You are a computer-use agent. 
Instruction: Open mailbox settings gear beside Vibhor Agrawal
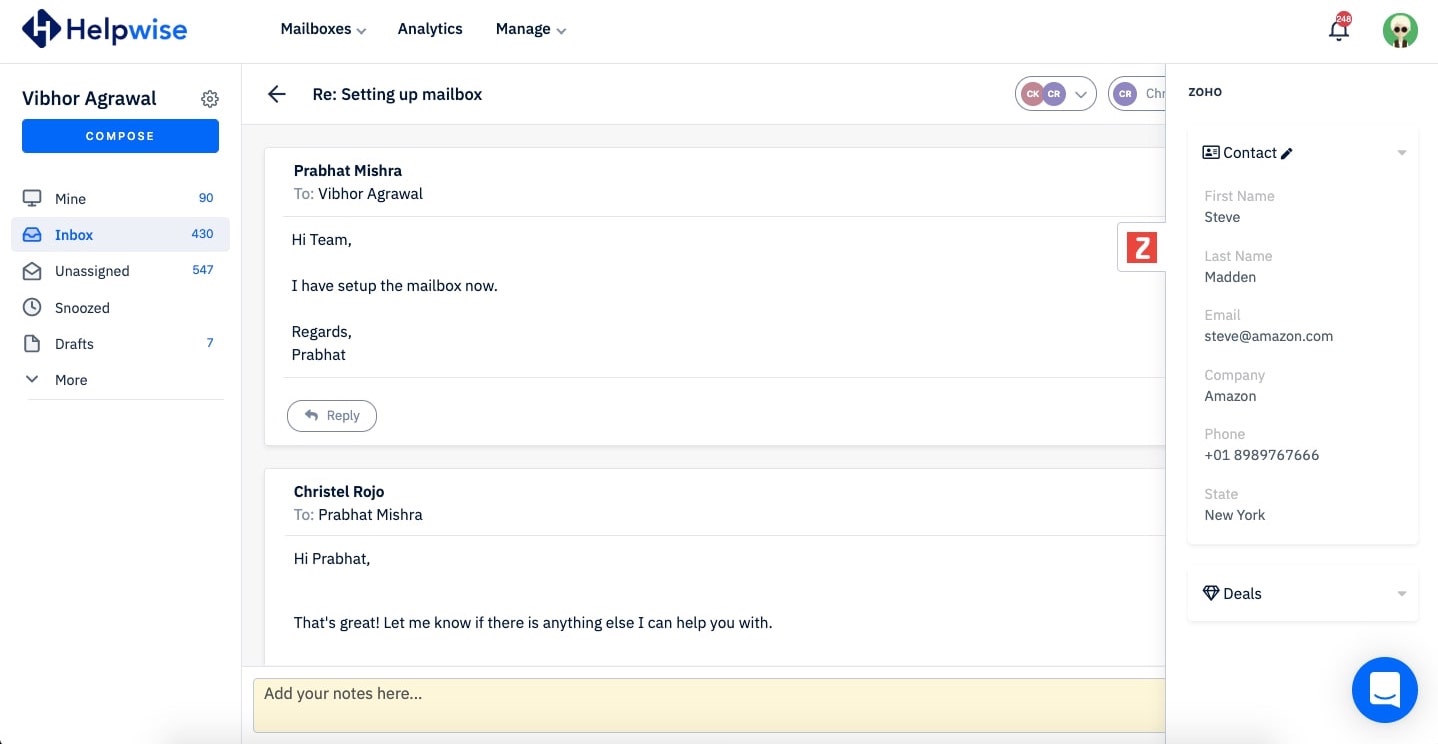click(x=210, y=98)
